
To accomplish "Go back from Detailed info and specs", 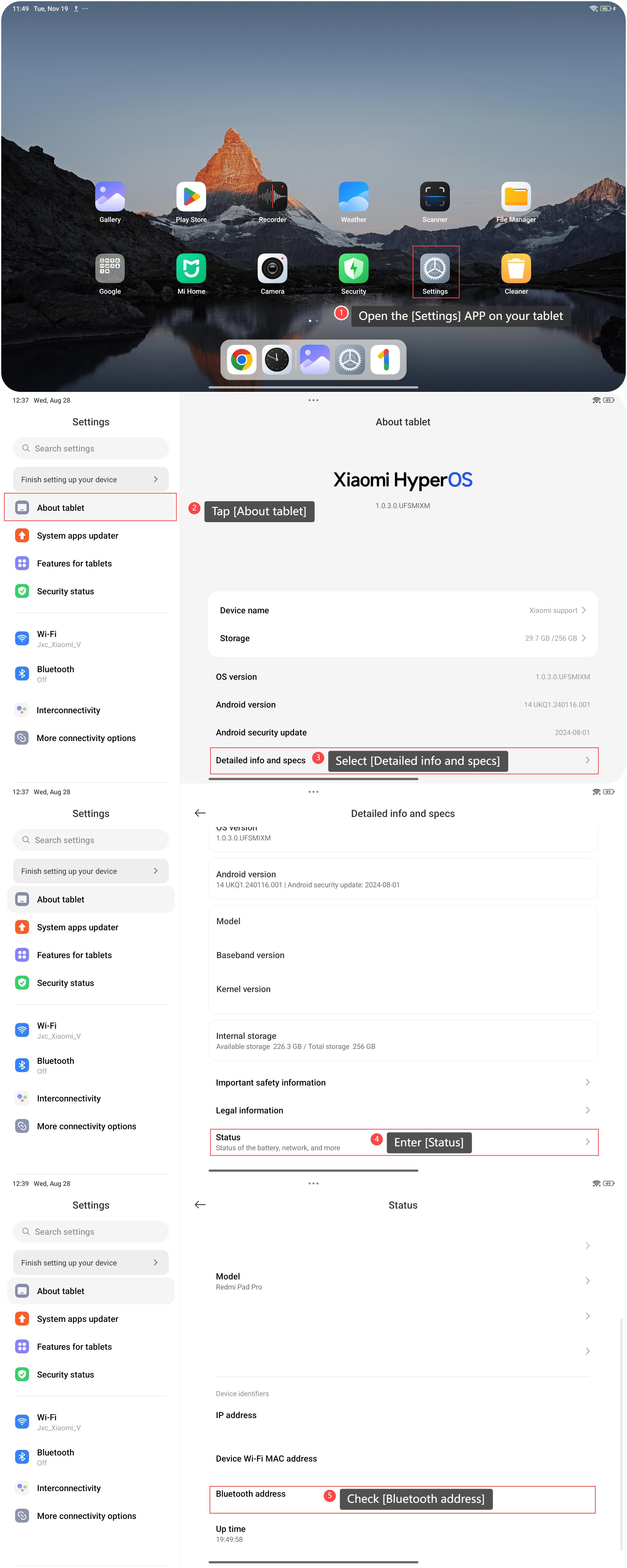I will 200,813.
